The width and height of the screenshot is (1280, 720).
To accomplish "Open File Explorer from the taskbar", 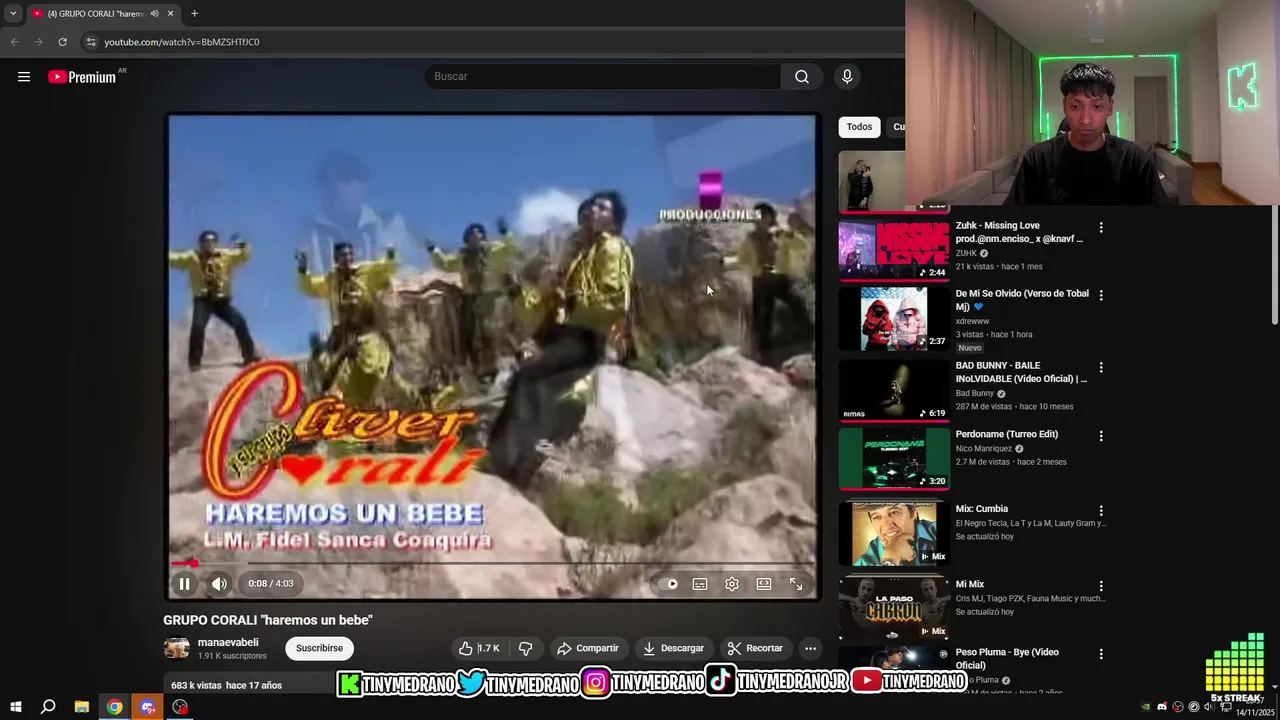I will point(82,707).
